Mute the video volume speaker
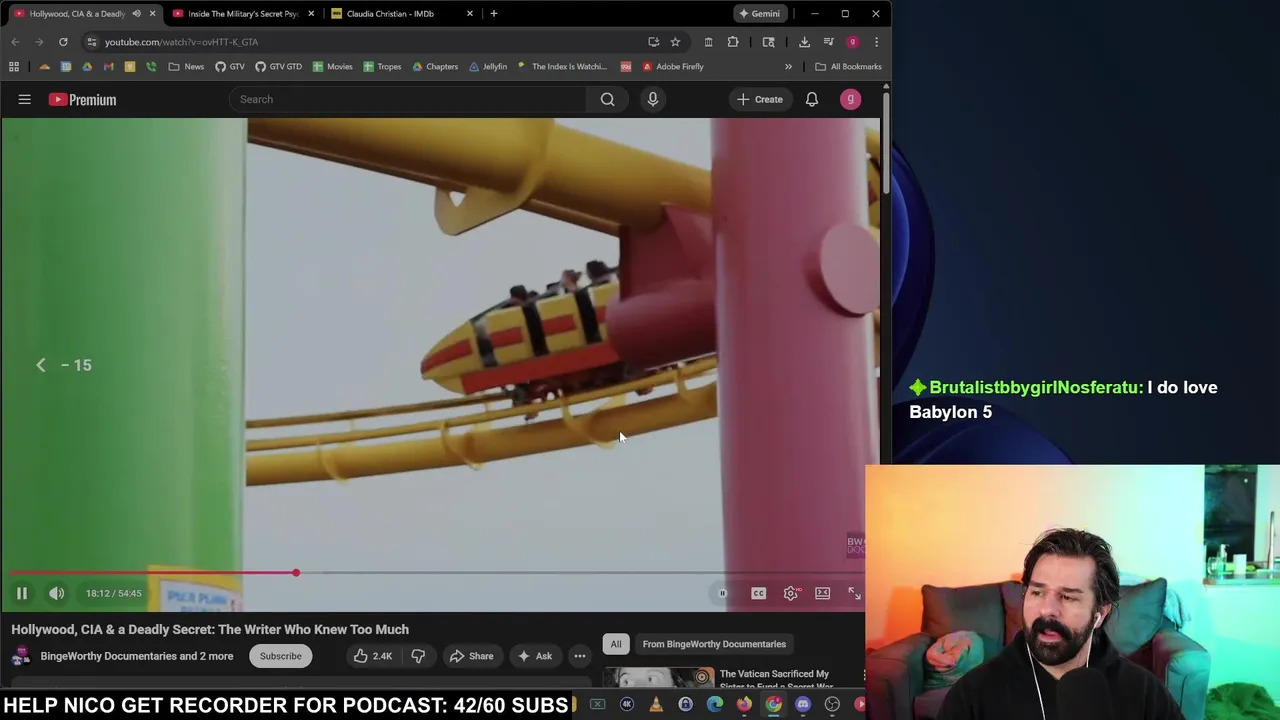The image size is (1280, 720). (57, 593)
